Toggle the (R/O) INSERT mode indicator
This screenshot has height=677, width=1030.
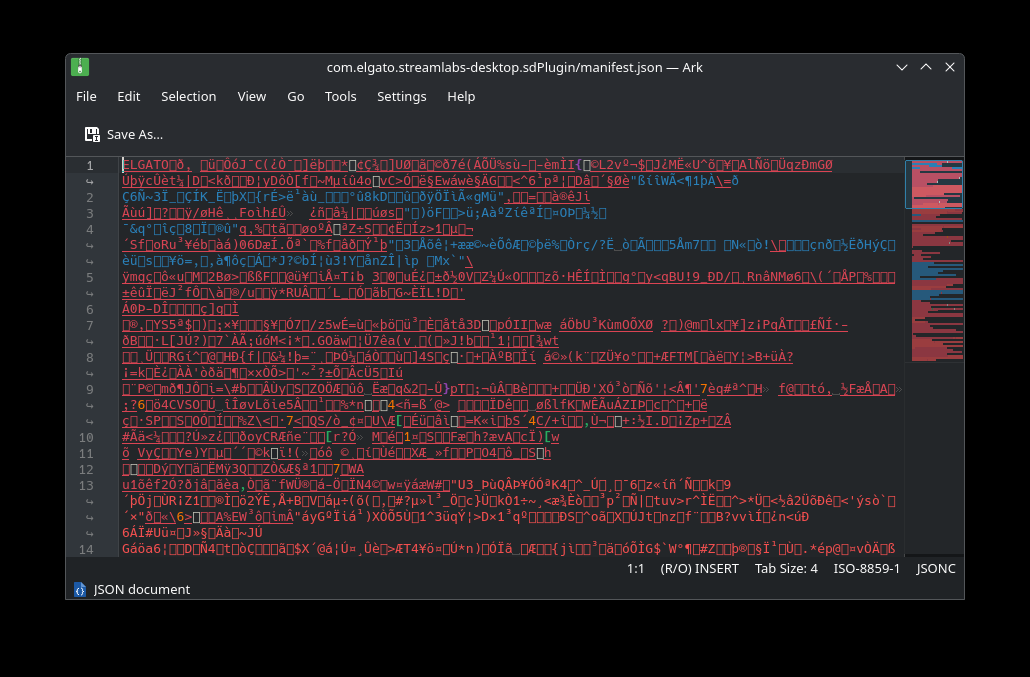click(x=699, y=569)
